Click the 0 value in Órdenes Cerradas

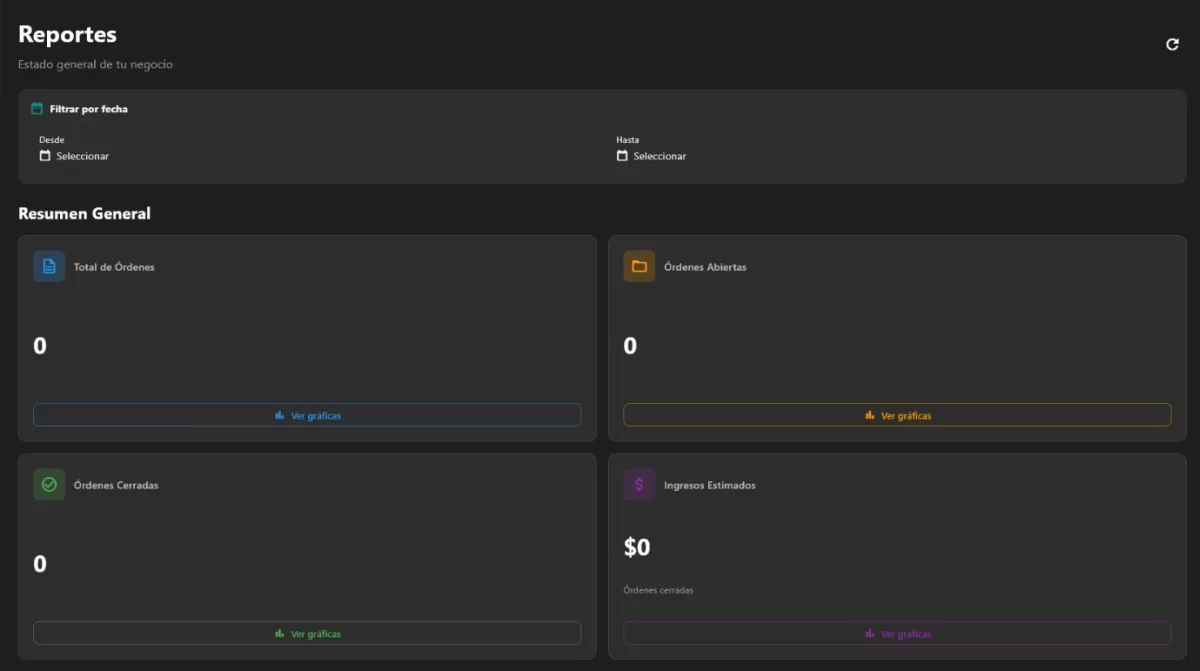click(x=40, y=564)
